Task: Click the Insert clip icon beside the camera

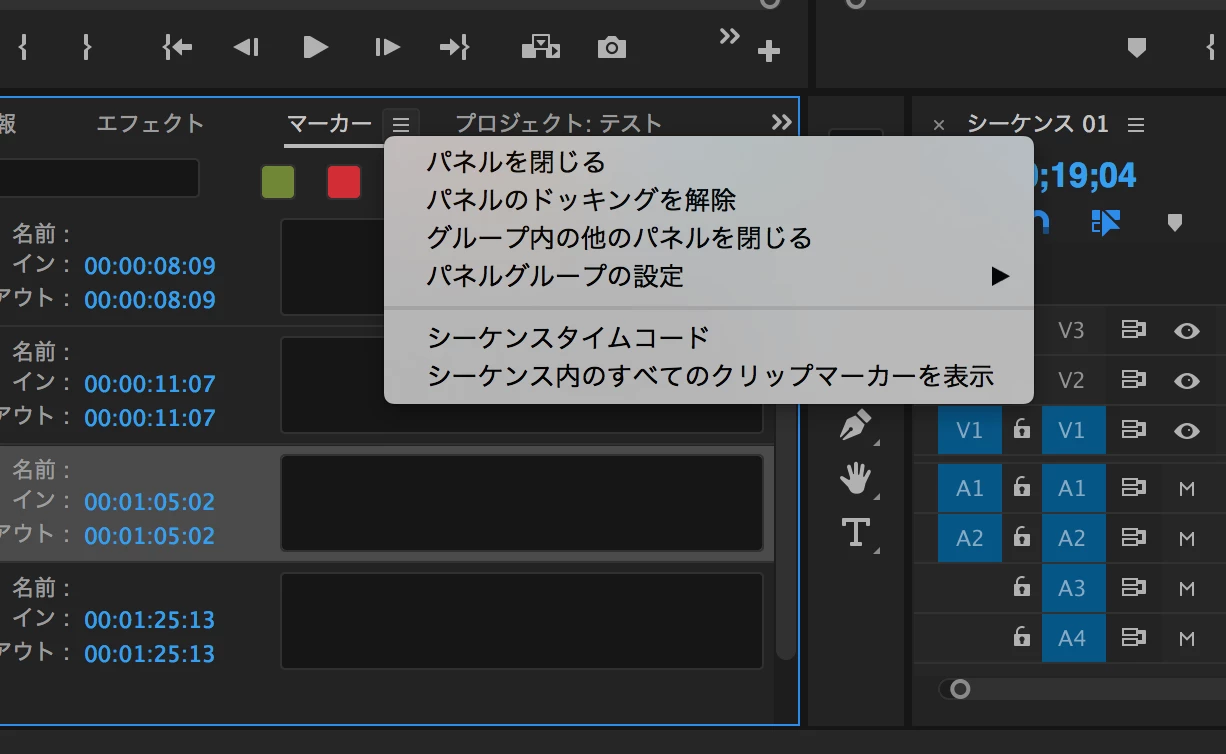Action: 541,47
